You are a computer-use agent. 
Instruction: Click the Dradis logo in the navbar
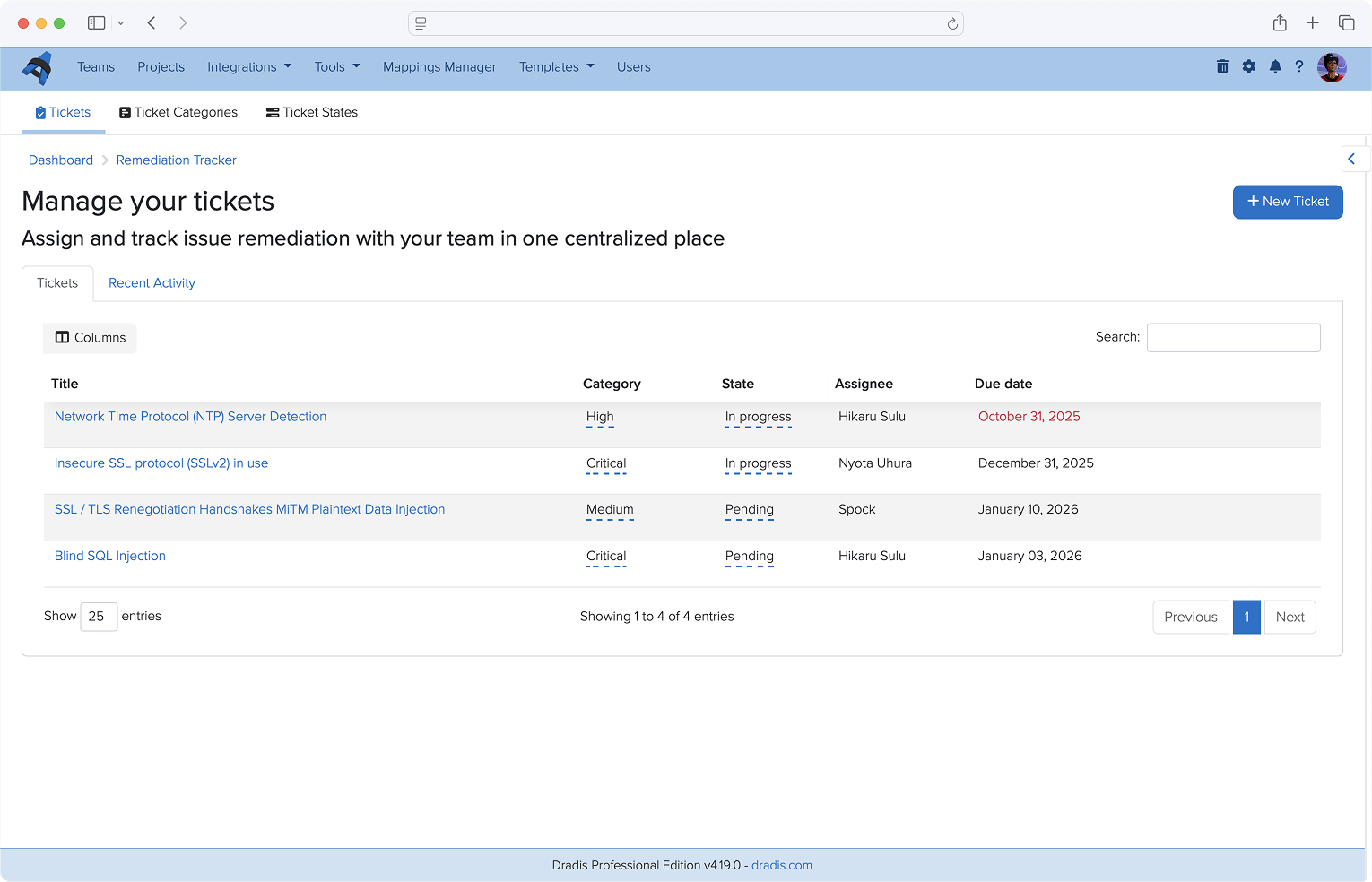[37, 67]
